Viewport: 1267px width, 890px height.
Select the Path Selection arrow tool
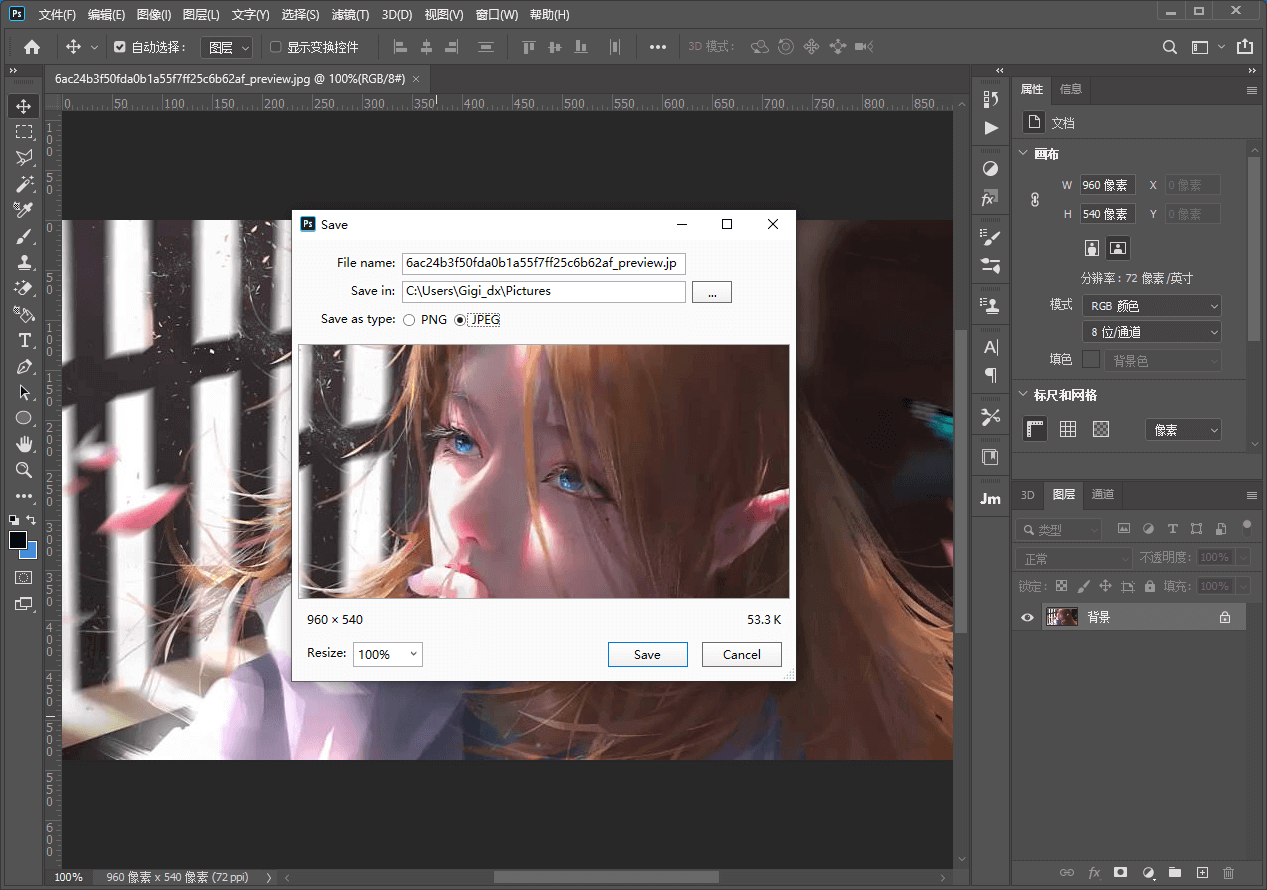pos(24,392)
